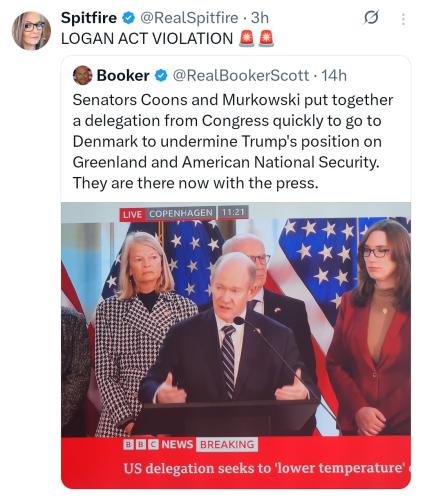Open Spitfire's profile avatar
The height and width of the screenshot is (500, 423).
[x=31, y=31]
